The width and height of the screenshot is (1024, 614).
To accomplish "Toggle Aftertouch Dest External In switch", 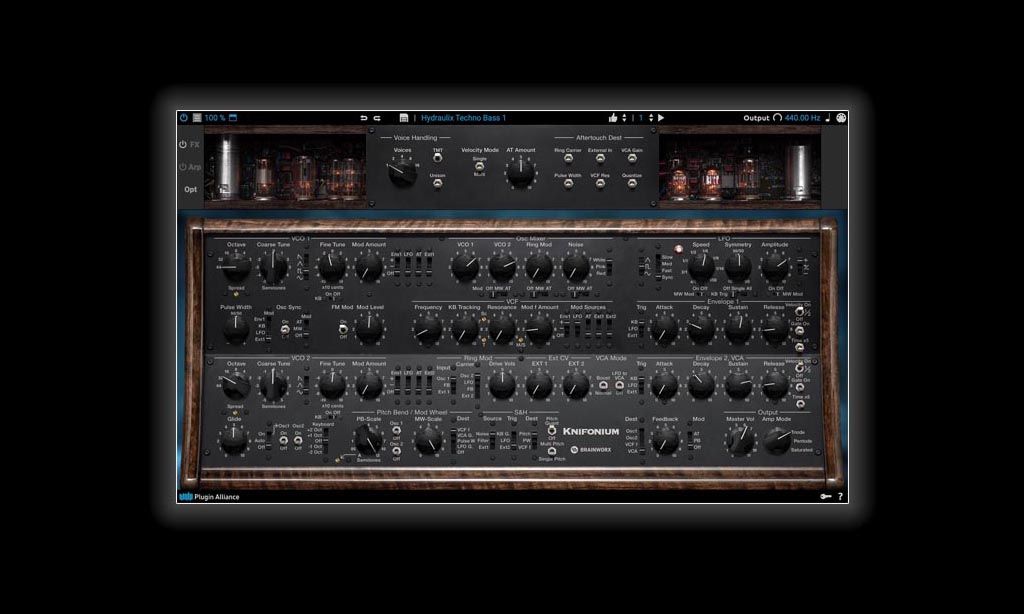I will click(600, 158).
